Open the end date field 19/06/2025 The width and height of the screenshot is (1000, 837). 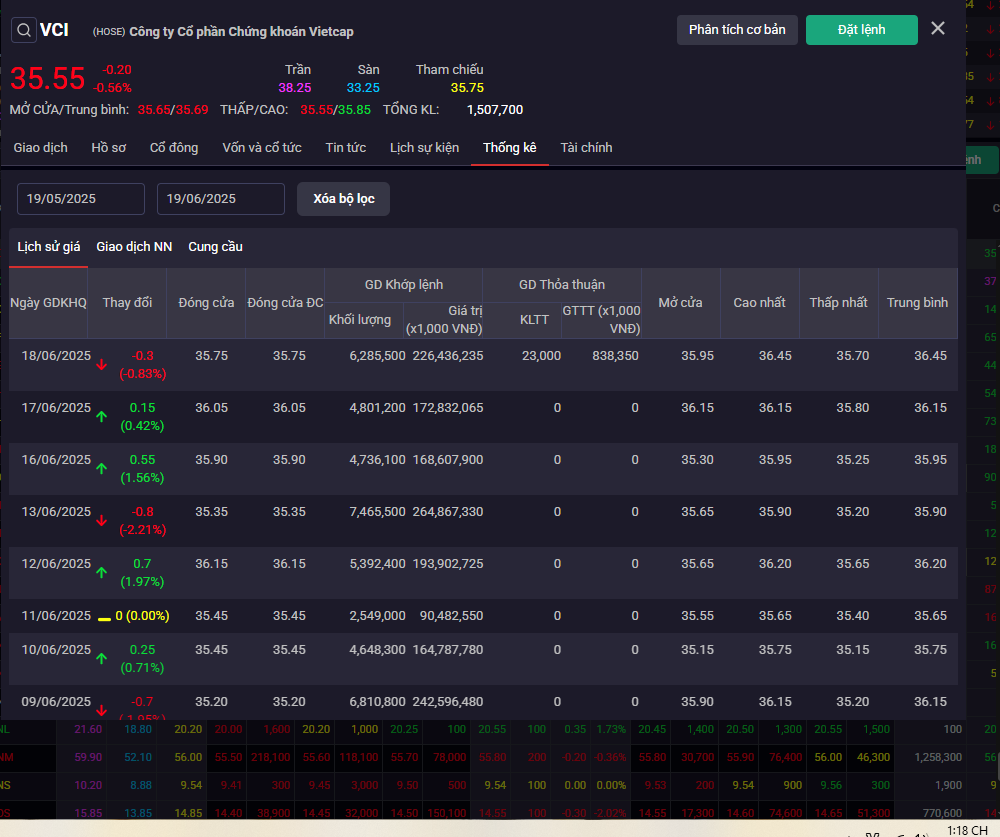coord(221,199)
